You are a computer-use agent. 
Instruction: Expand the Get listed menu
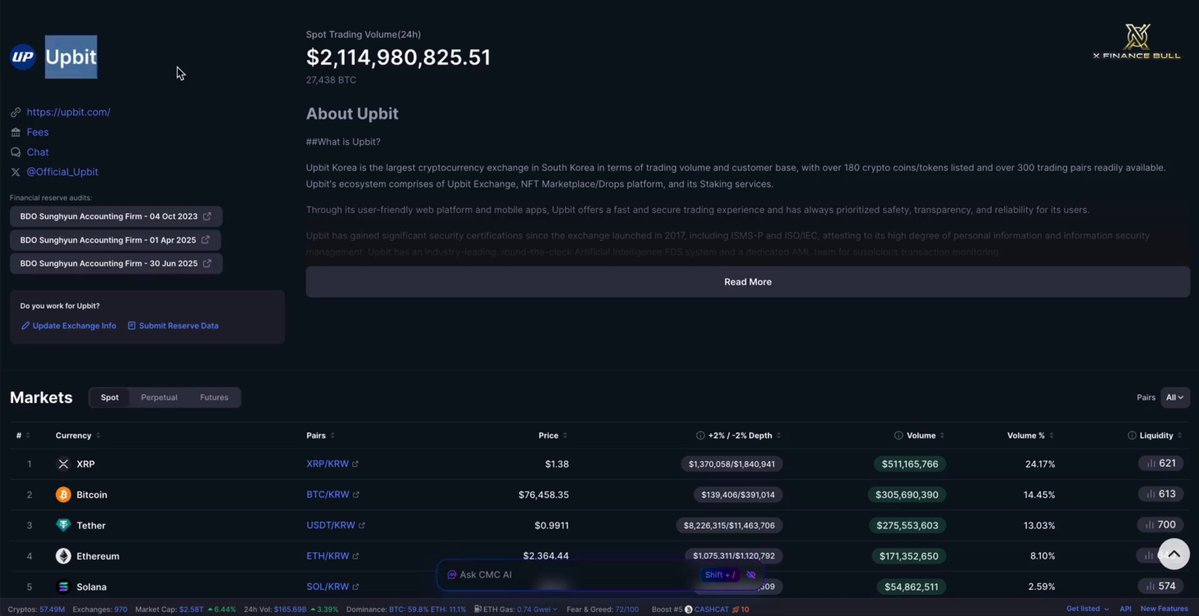pos(1087,609)
